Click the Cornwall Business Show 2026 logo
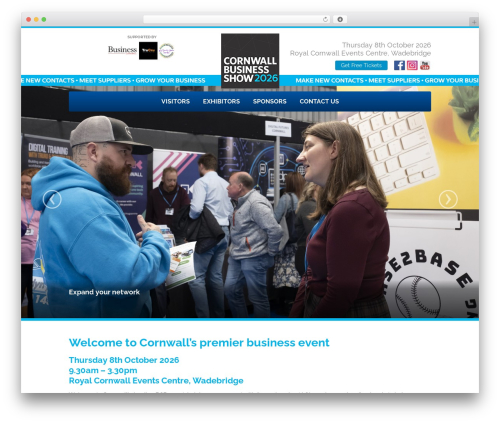The width and height of the screenshot is (500, 423). coord(250,61)
